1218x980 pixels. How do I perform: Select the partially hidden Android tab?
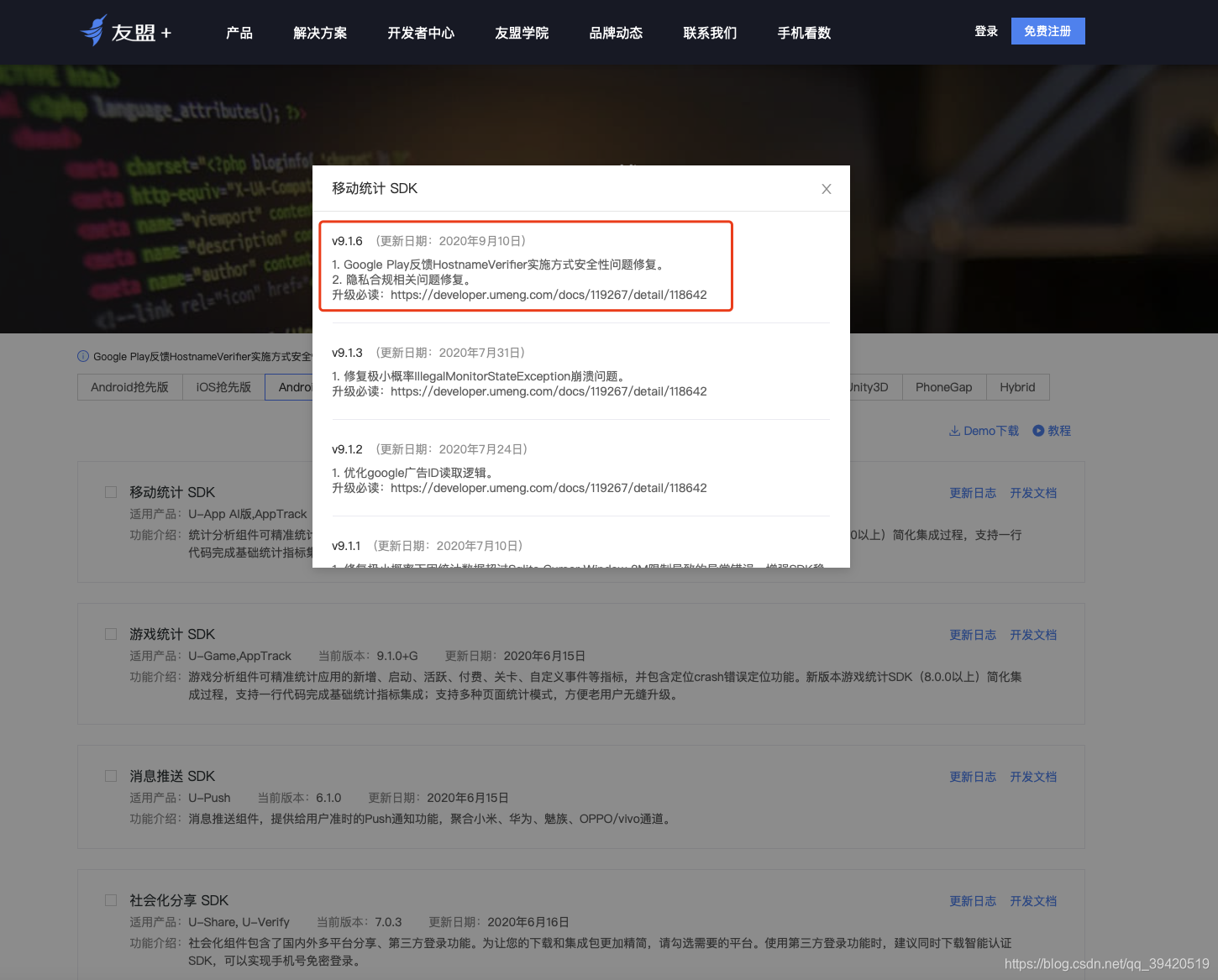[290, 387]
